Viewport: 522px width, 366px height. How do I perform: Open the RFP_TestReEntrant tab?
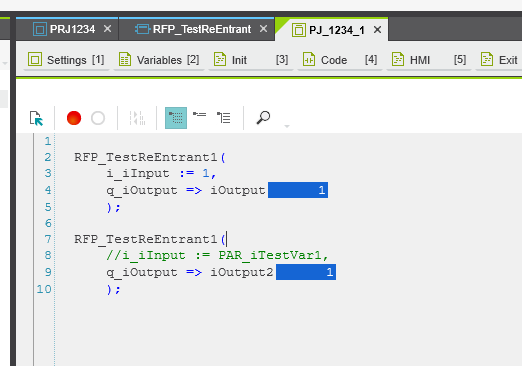tap(196, 29)
